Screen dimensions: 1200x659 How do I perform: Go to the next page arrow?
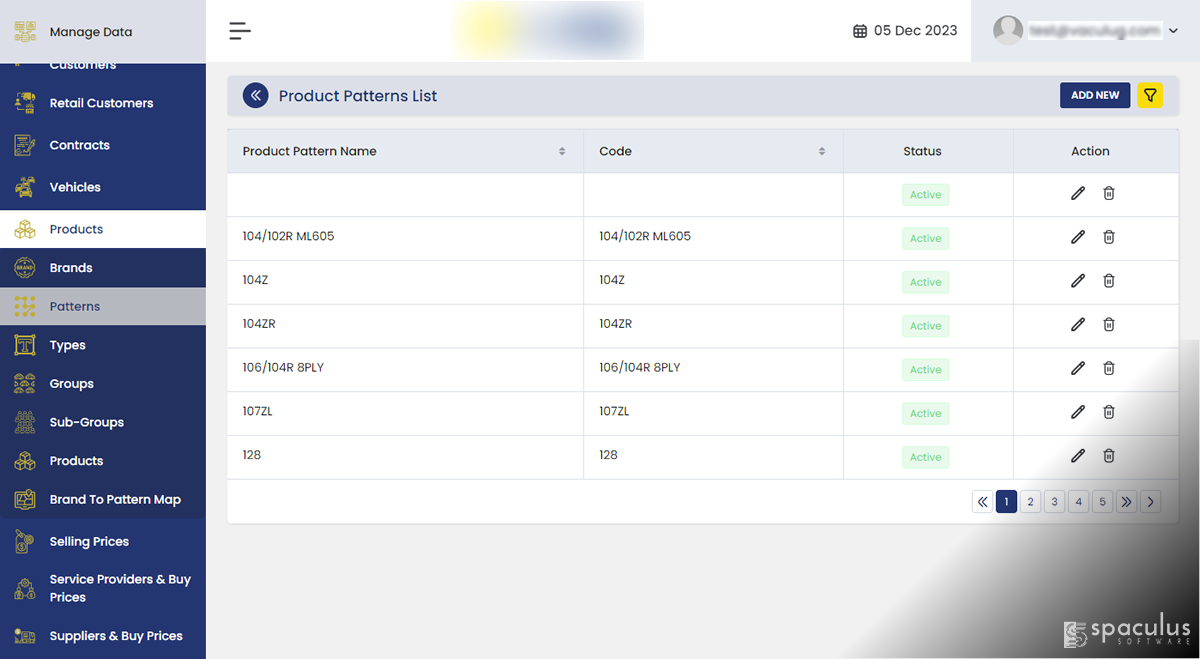click(1150, 502)
